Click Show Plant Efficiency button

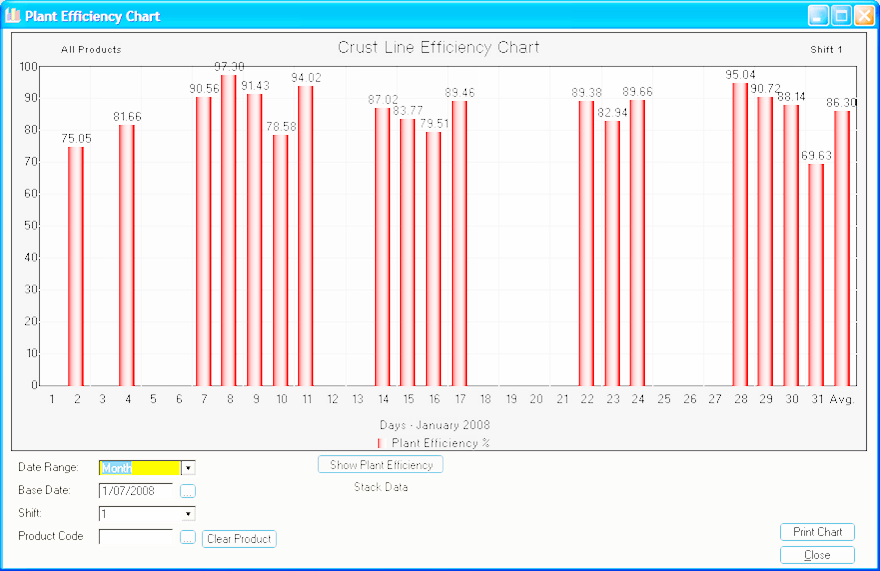click(x=381, y=465)
